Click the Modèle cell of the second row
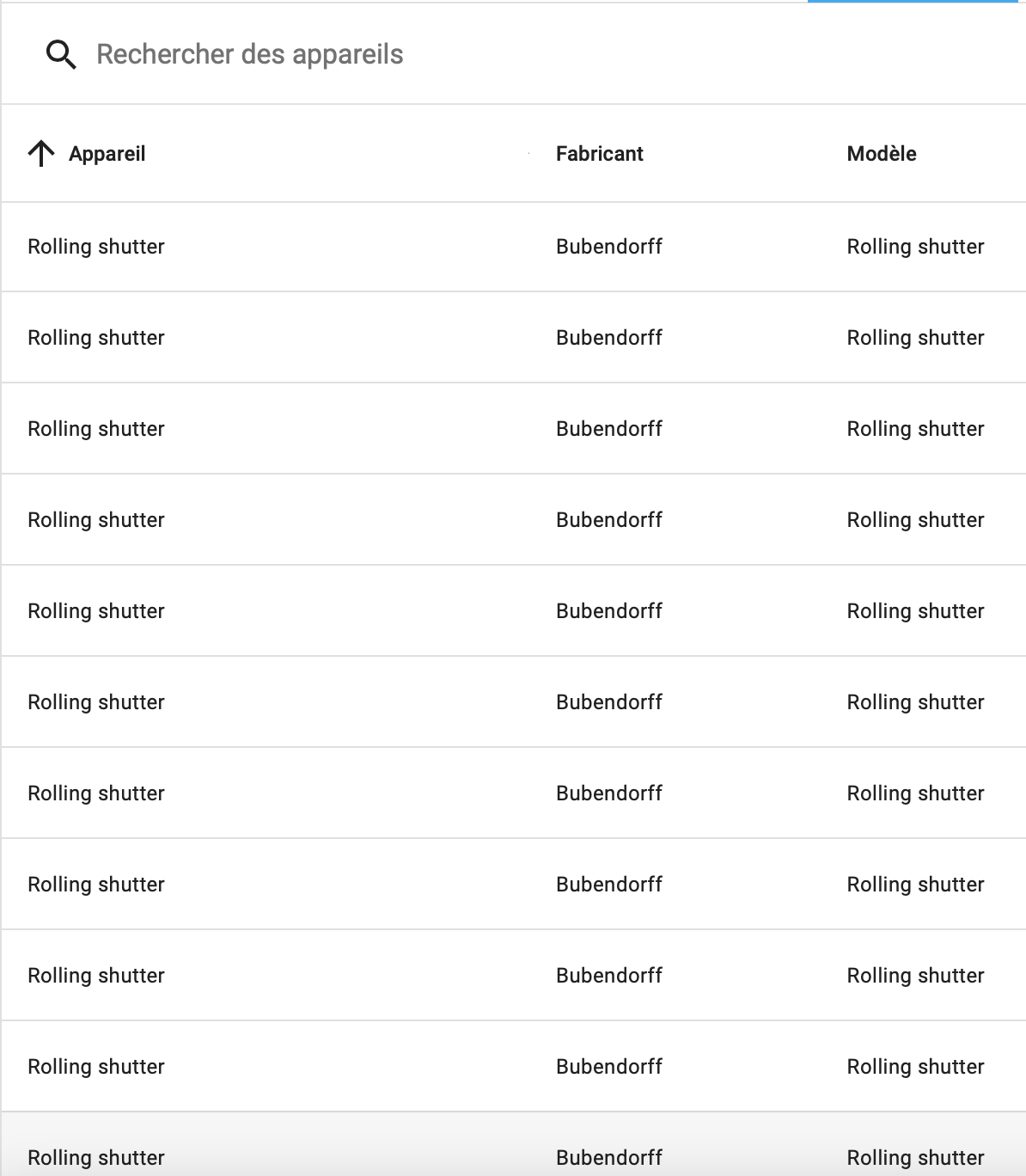 [x=915, y=338]
